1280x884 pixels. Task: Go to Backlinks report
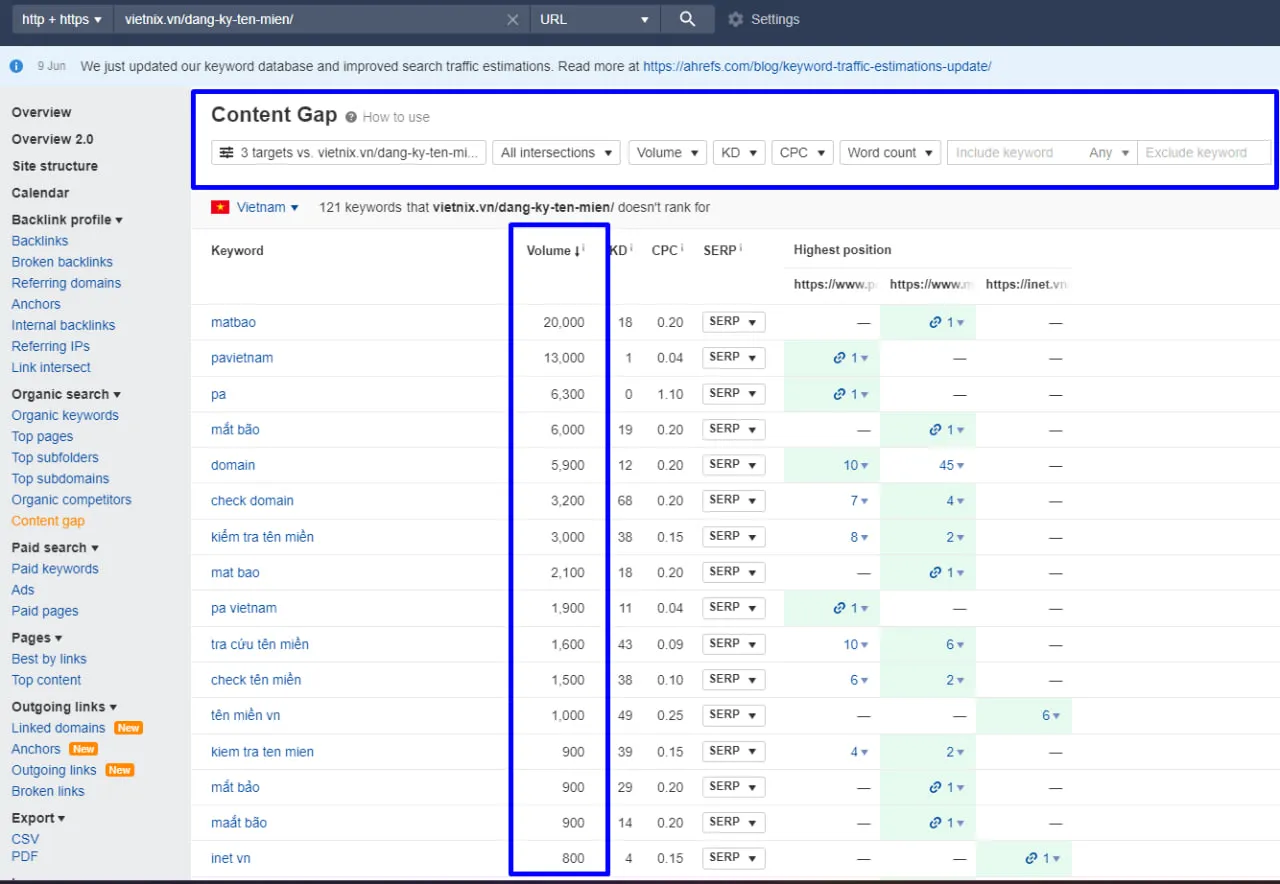pyautogui.click(x=40, y=241)
